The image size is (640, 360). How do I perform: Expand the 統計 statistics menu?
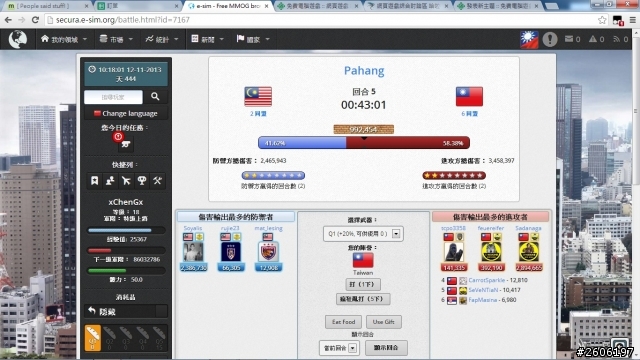pyautogui.click(x=162, y=39)
